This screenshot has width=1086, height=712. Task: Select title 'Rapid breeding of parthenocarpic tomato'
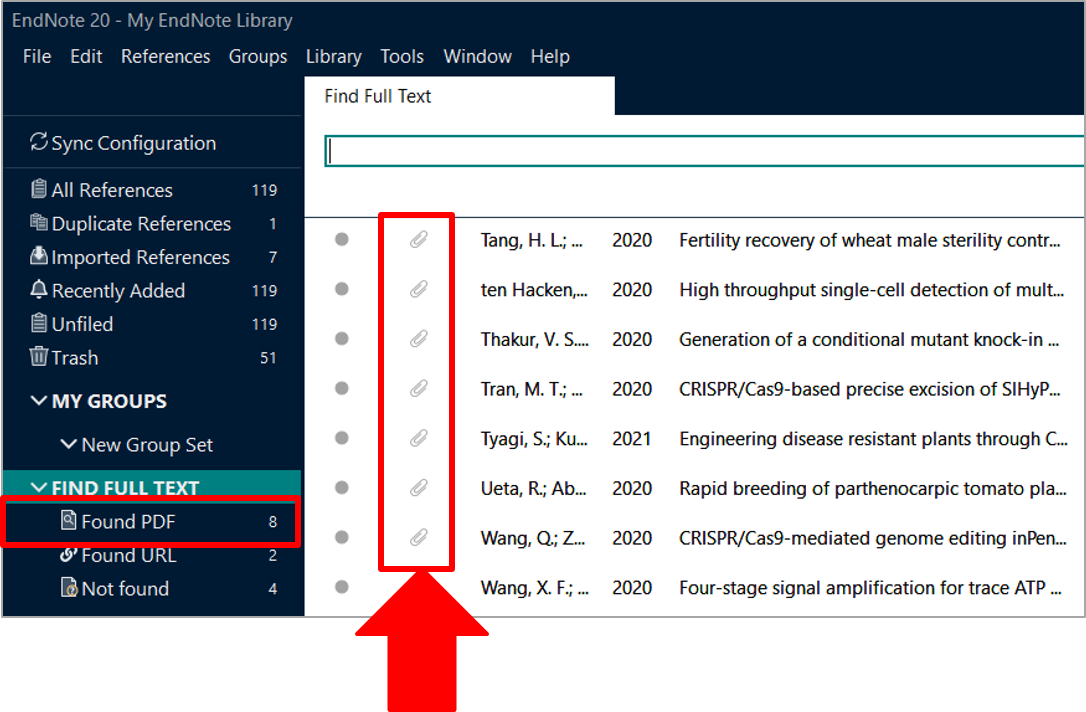tap(872, 489)
